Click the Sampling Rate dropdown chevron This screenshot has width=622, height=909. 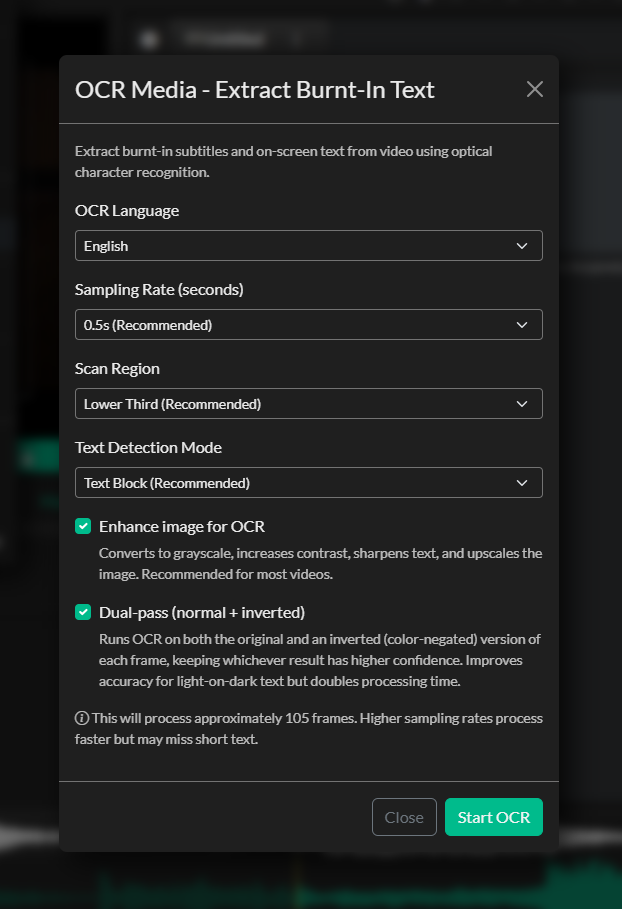point(522,324)
